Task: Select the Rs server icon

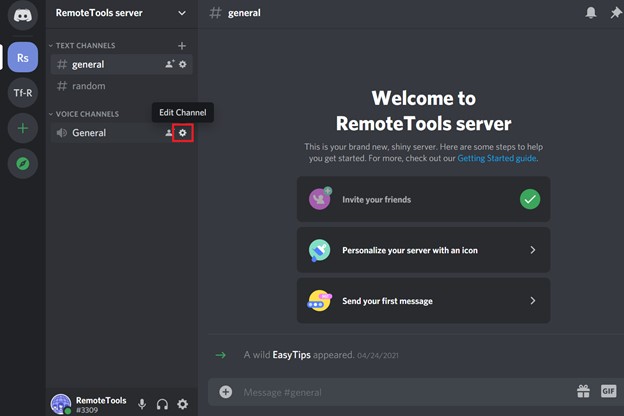Action: [x=23, y=57]
